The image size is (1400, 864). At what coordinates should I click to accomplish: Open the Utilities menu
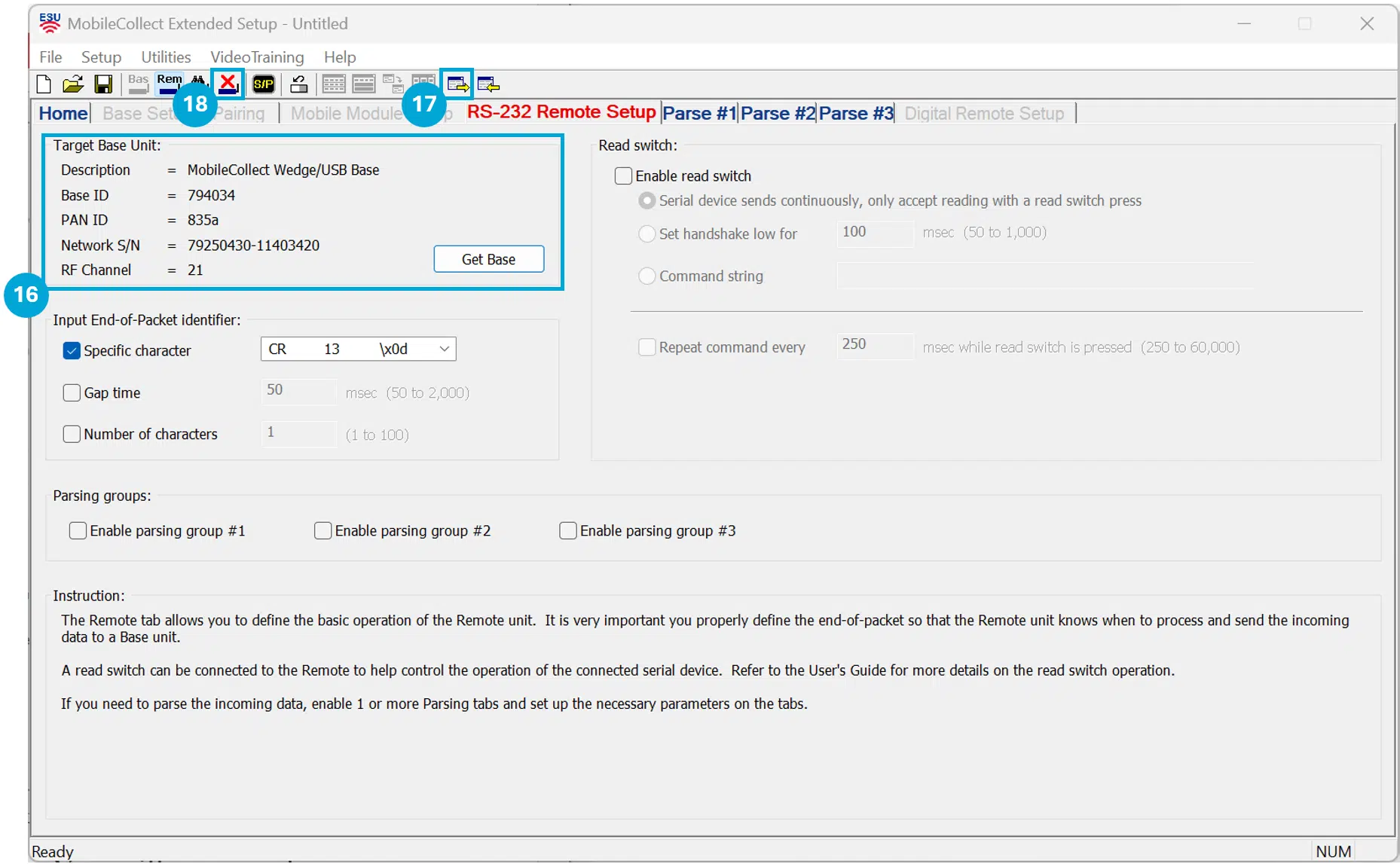point(166,57)
